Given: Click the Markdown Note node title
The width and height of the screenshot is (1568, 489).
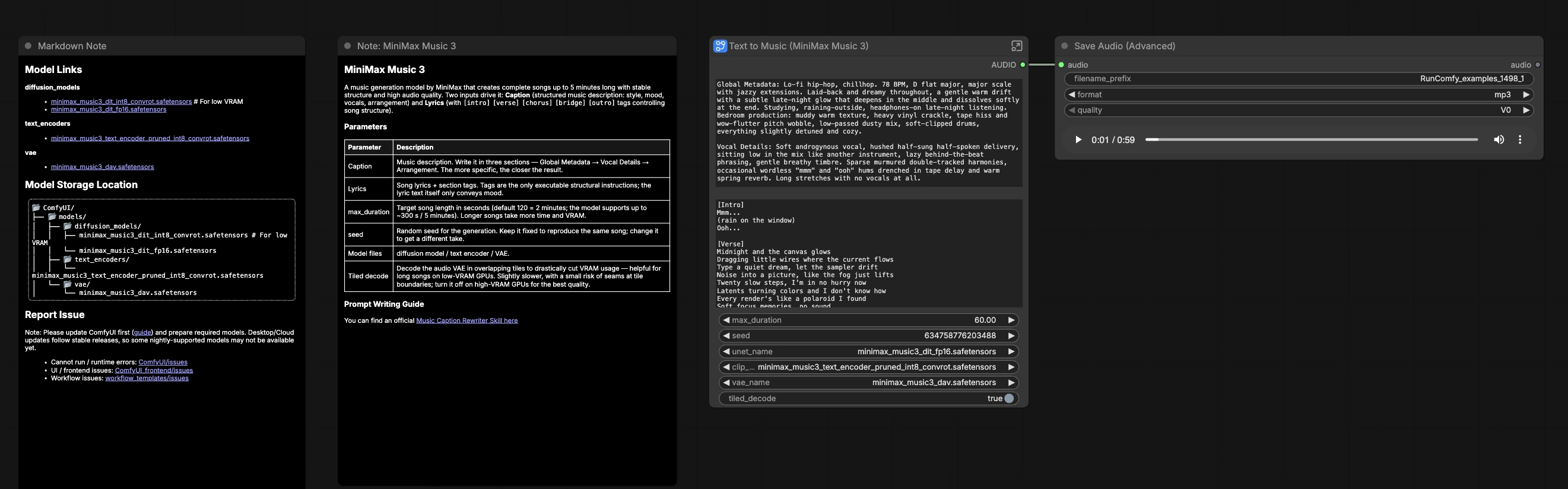Looking at the screenshot, I should pyautogui.click(x=72, y=46).
